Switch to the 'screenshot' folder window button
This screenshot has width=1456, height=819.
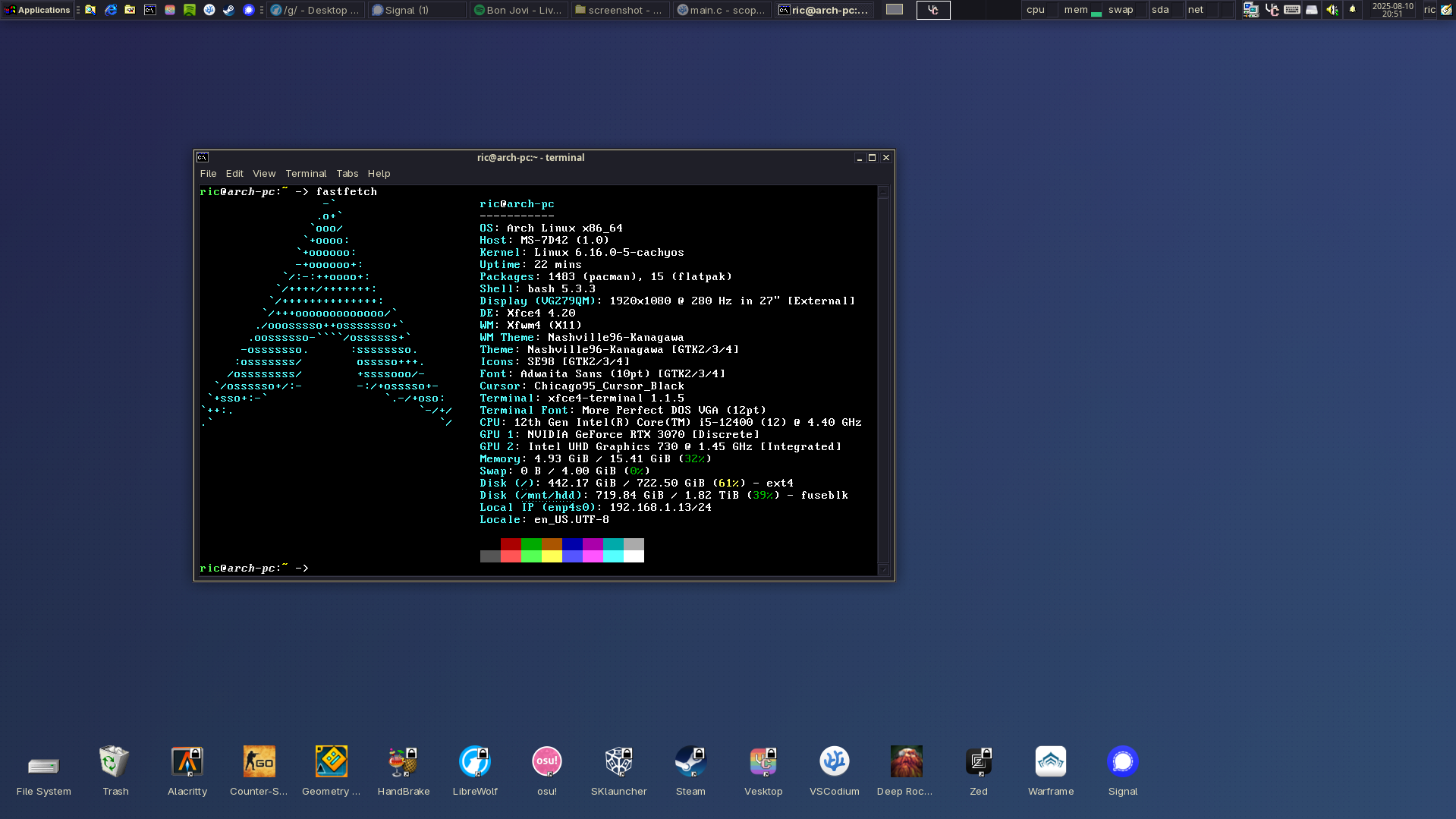621,10
